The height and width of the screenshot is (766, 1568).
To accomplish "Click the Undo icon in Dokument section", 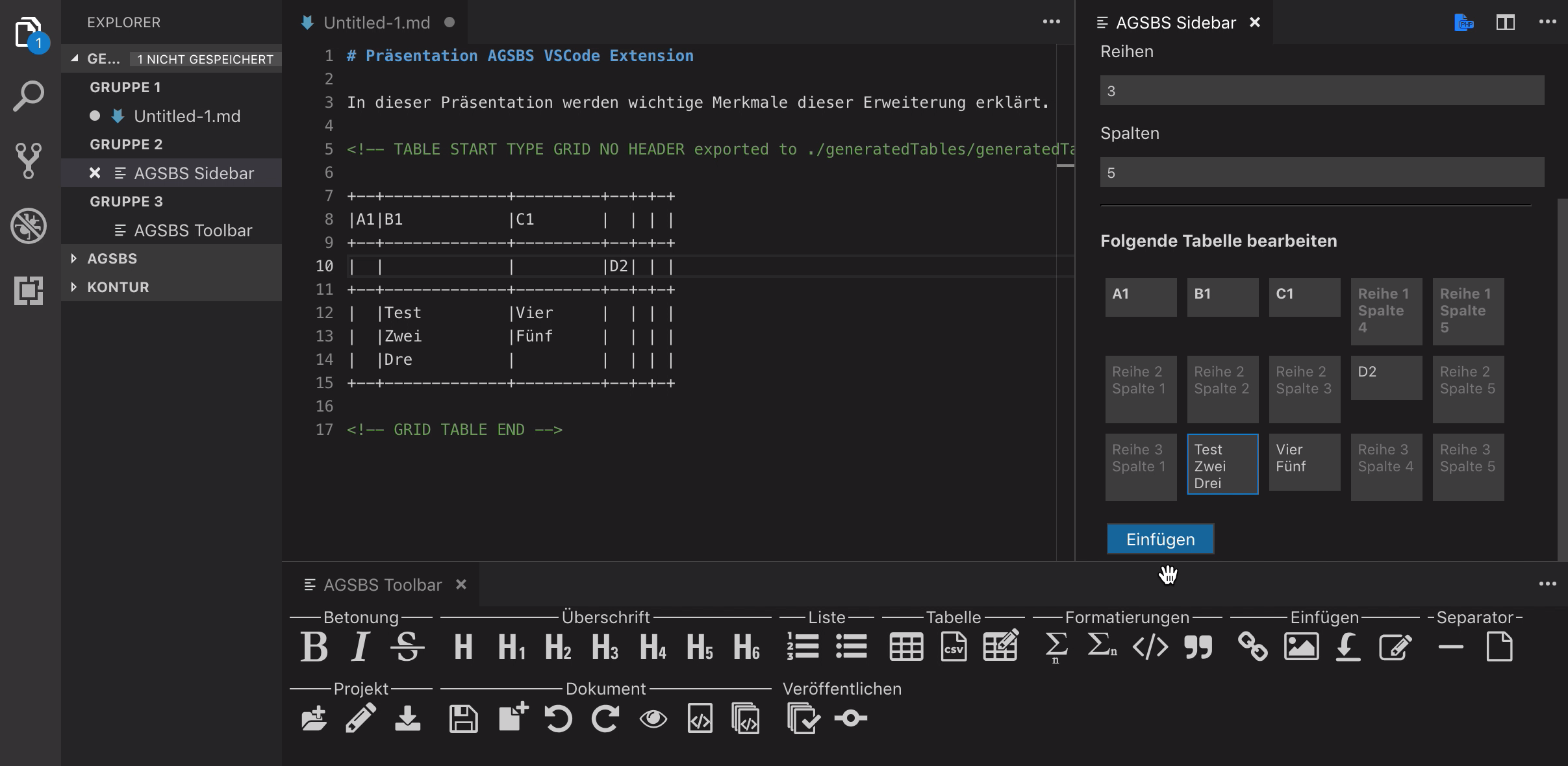I will tap(558, 719).
